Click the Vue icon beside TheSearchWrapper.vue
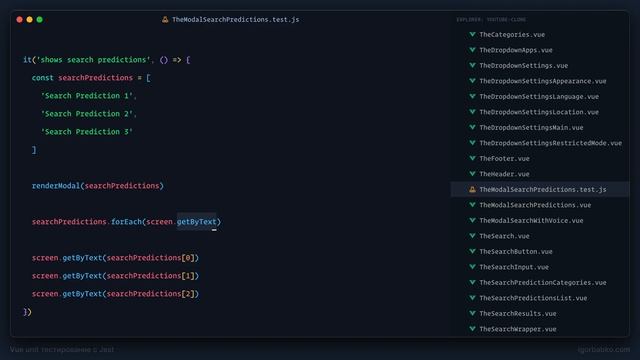Screen dimensions: 640x360 pos(472,329)
